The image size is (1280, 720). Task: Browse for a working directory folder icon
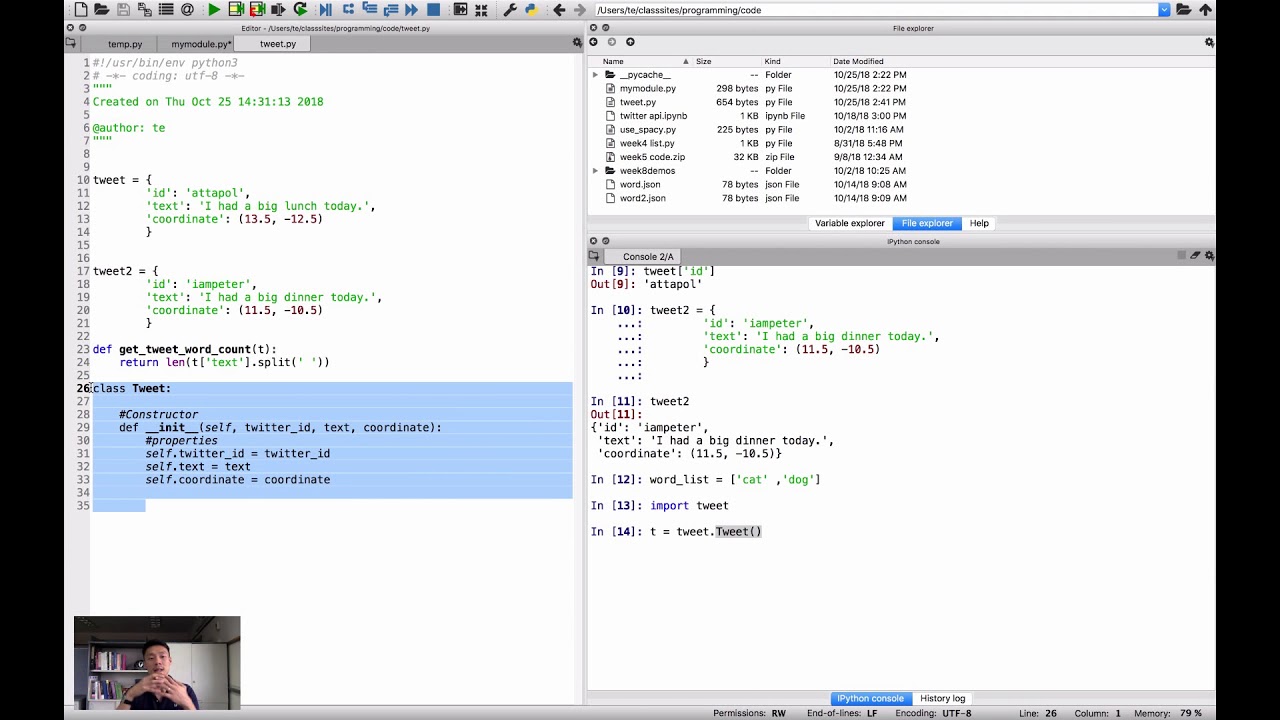pos(1184,10)
